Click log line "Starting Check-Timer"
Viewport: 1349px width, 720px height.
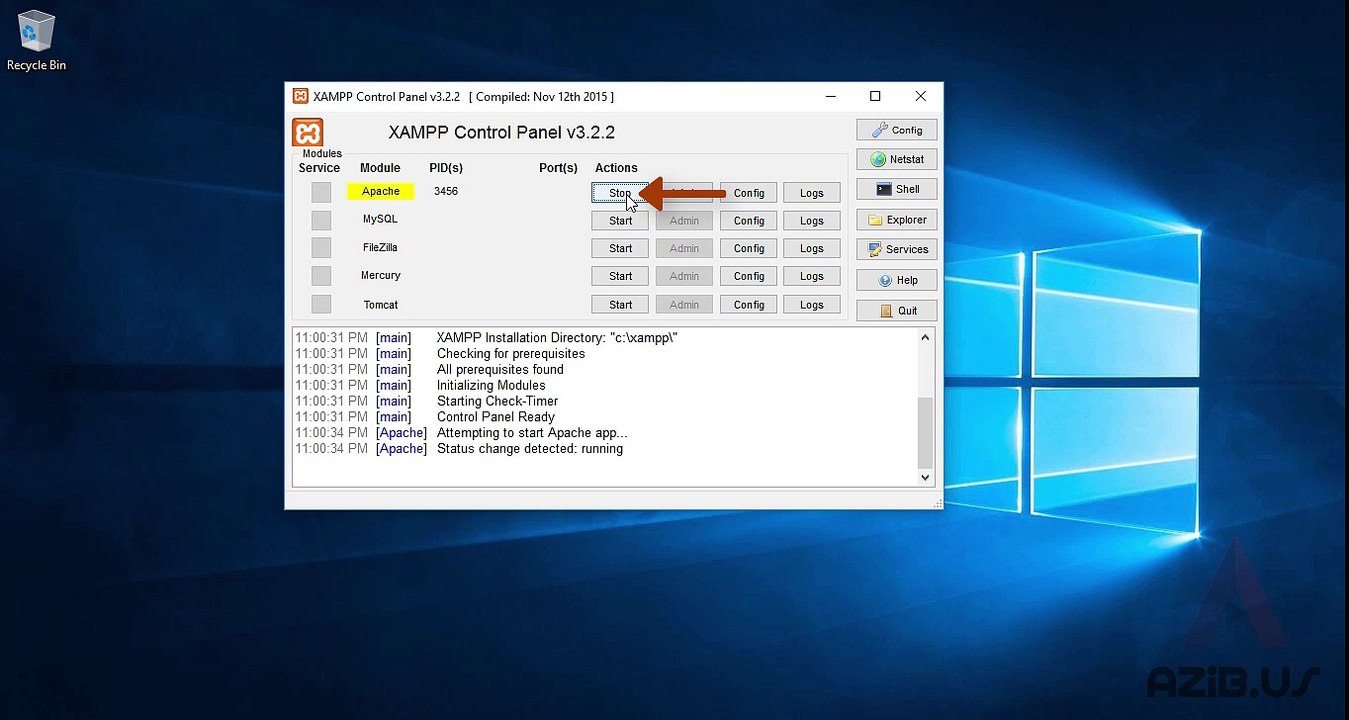[x=497, y=401]
